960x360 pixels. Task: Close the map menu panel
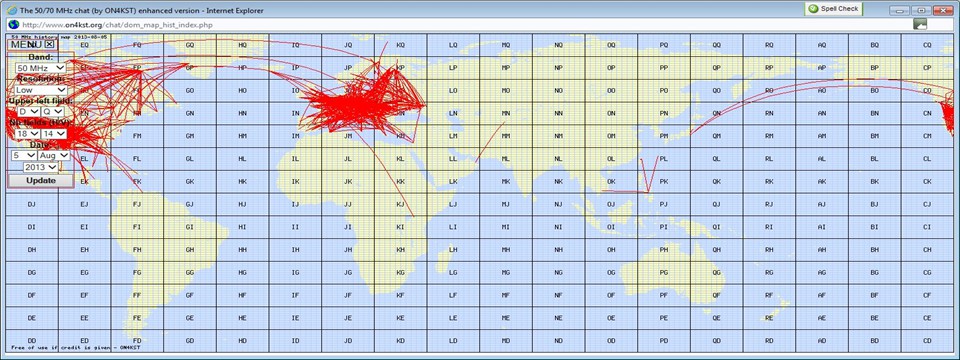[x=50, y=44]
